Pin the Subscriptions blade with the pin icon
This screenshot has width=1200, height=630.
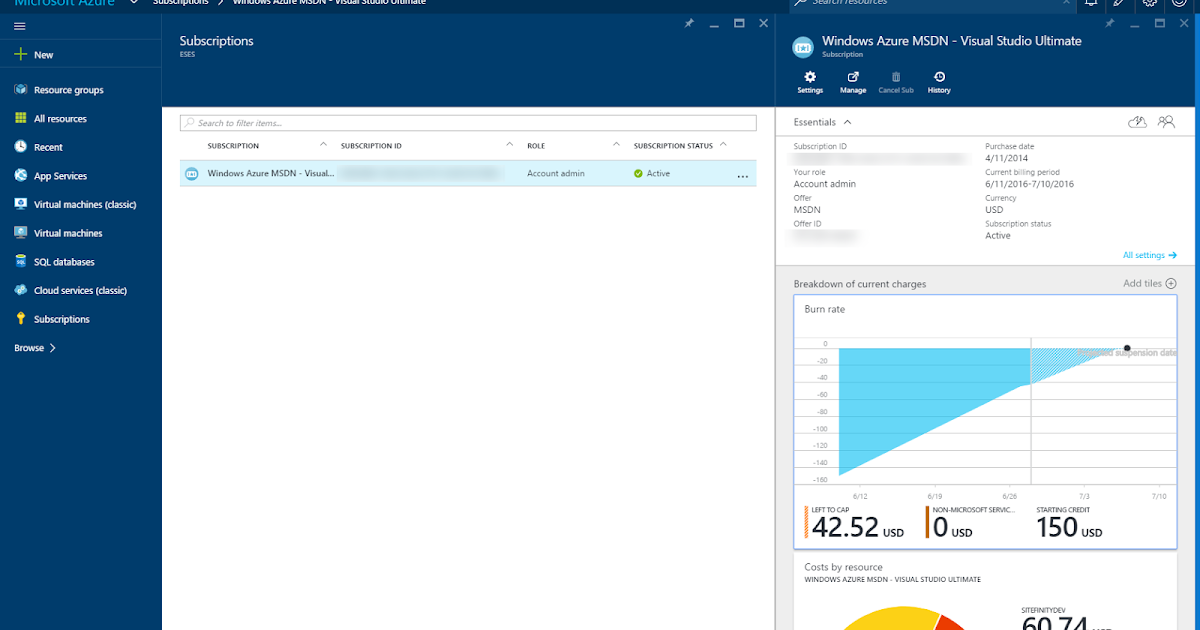tap(689, 23)
